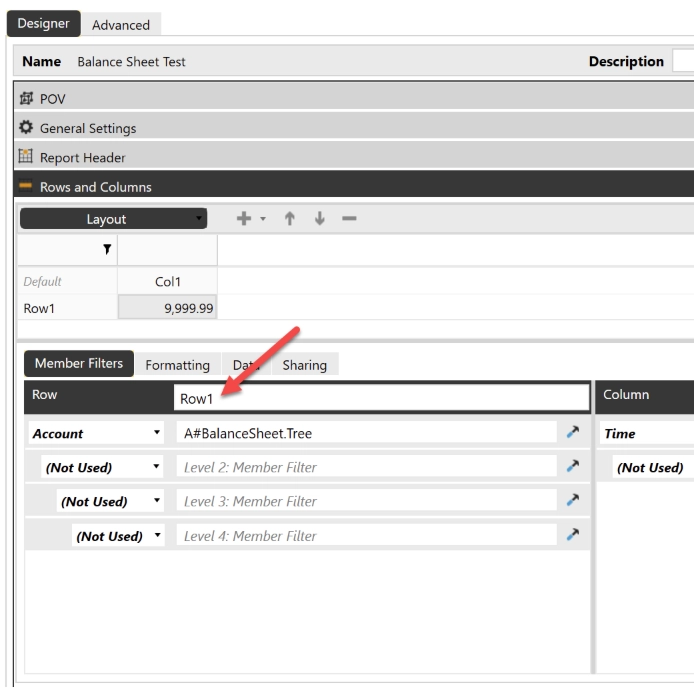Switch to the Advanced tab
The width and height of the screenshot is (694, 691).
coord(120,25)
